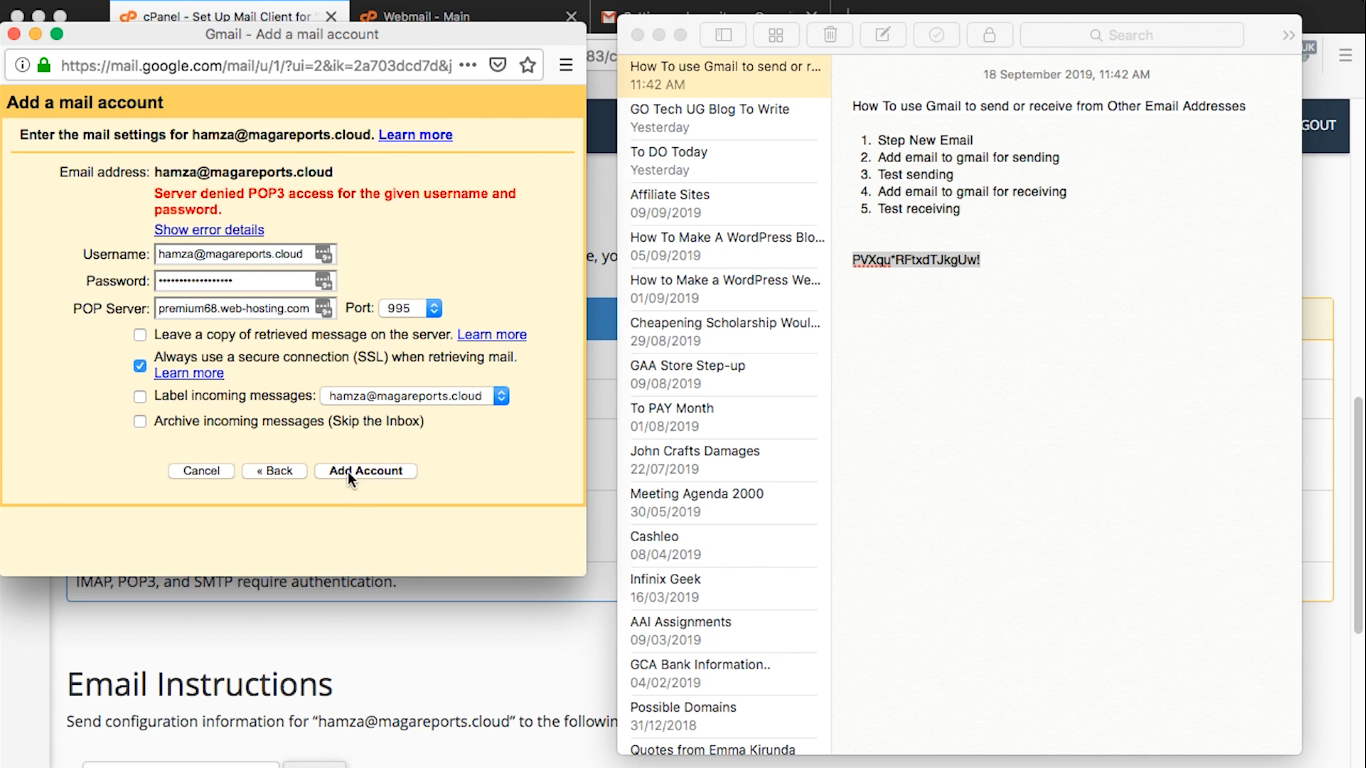Image resolution: width=1366 pixels, height=768 pixels.
Task: Enable Archive incoming messages checkbox
Action: [140, 422]
